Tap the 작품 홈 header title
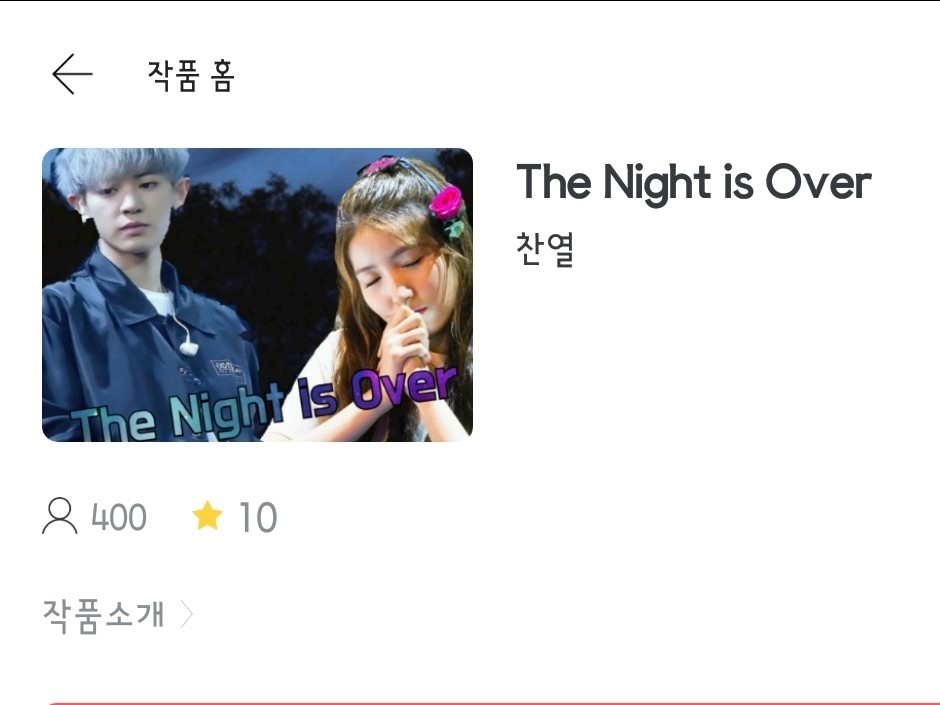940x705 pixels. coord(191,76)
